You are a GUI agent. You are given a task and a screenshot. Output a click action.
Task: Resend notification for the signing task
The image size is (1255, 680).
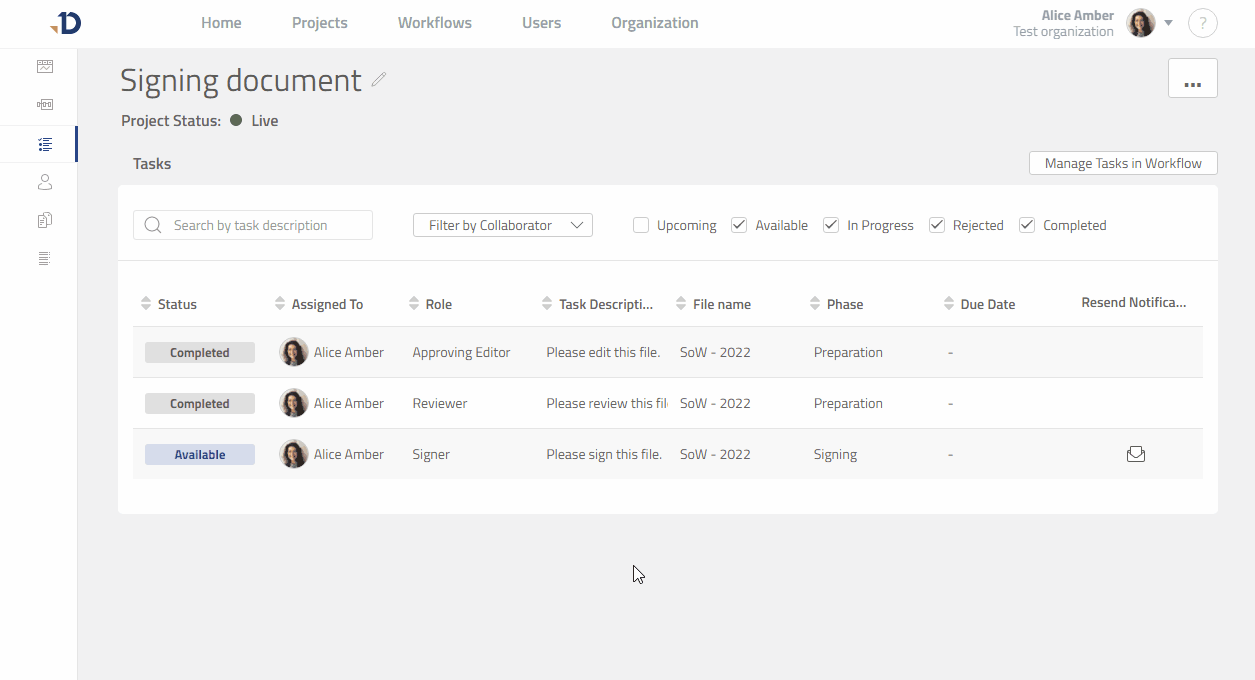click(1135, 454)
